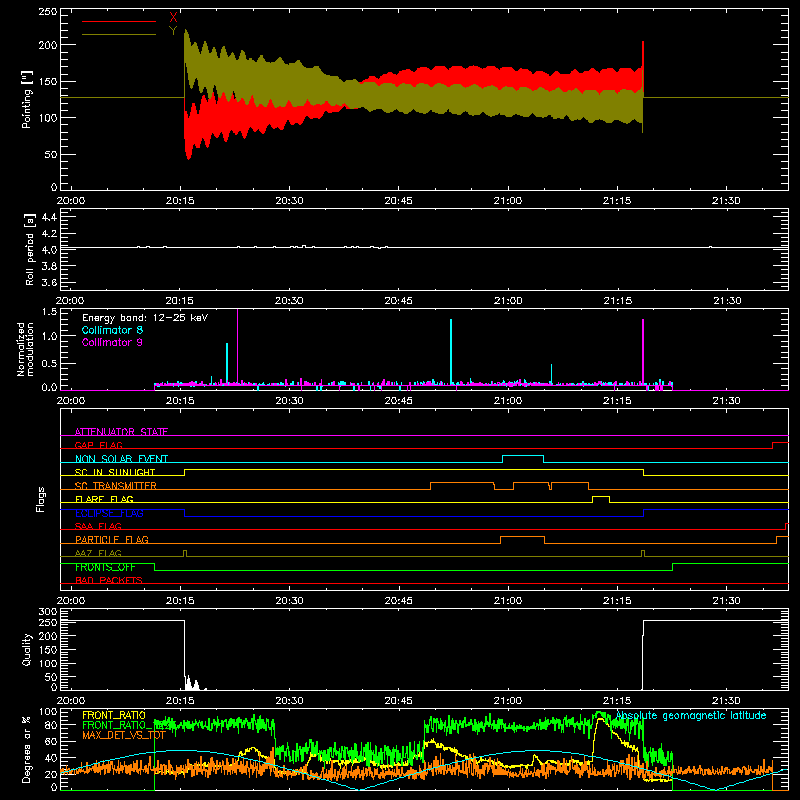Click the red X legend line
Image resolution: width=800 pixels, height=800 pixels.
tap(119, 21)
